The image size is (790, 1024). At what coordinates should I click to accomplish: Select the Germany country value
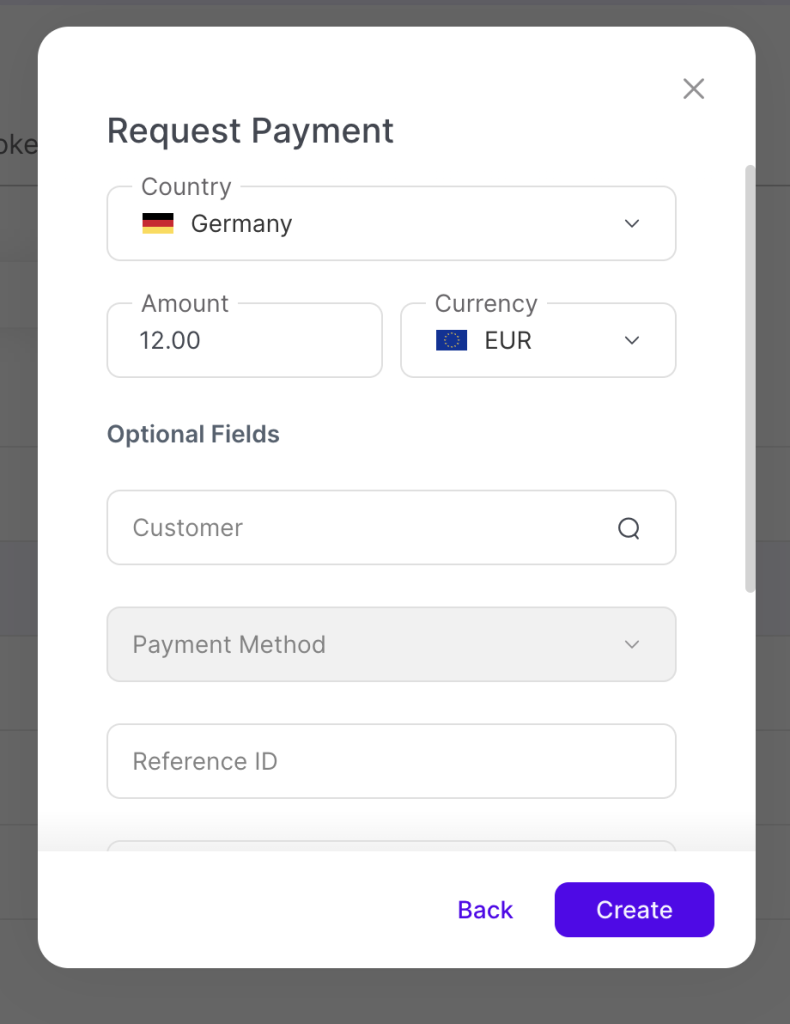point(241,224)
